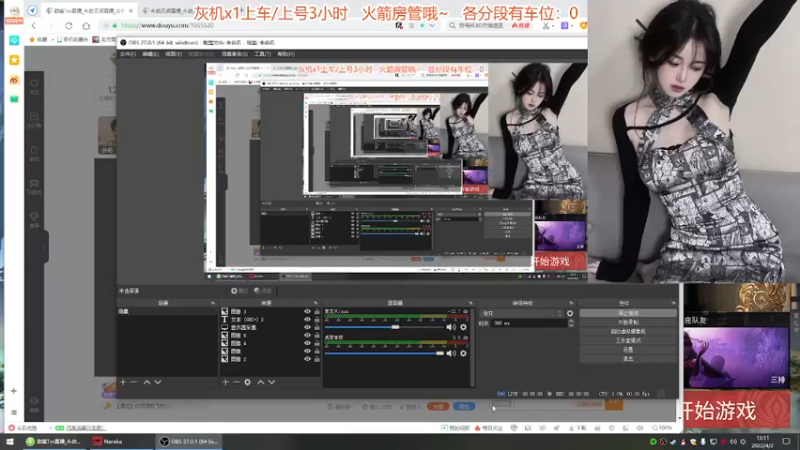Move selected source up in Sources panel
The height and width of the screenshot is (450, 800).
pyautogui.click(x=261, y=382)
